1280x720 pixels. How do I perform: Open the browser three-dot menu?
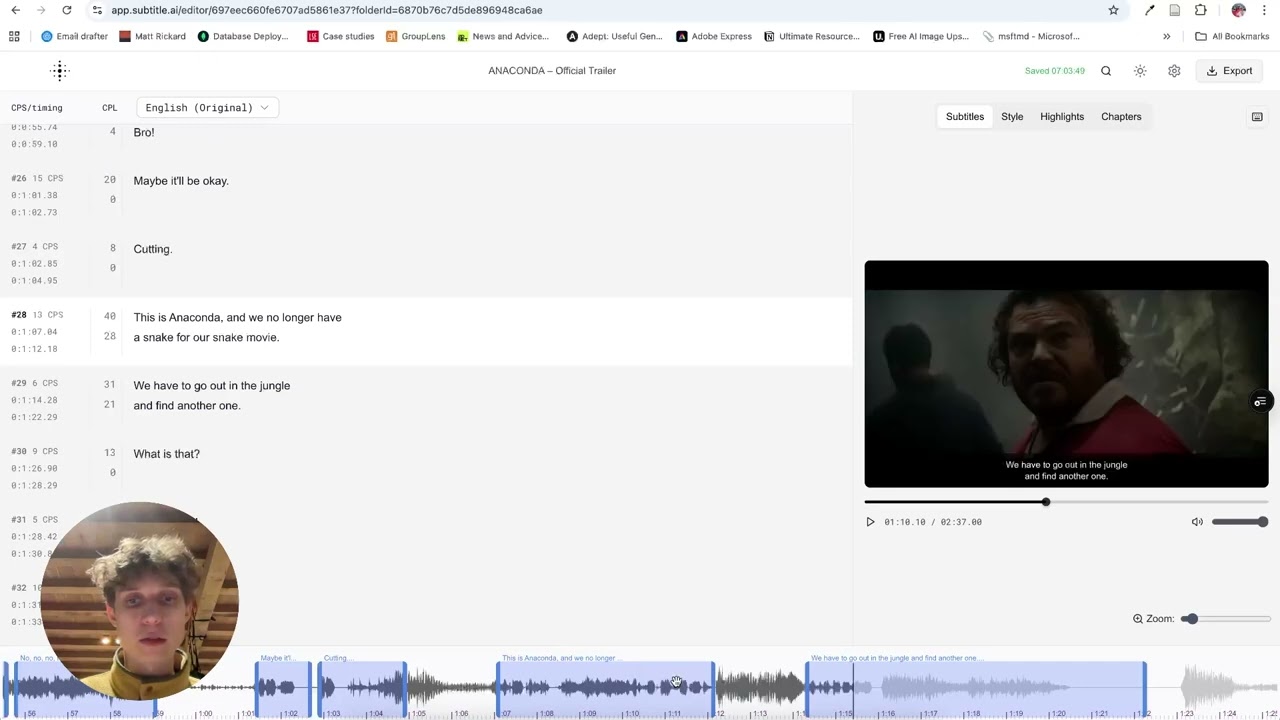pos(1264,10)
